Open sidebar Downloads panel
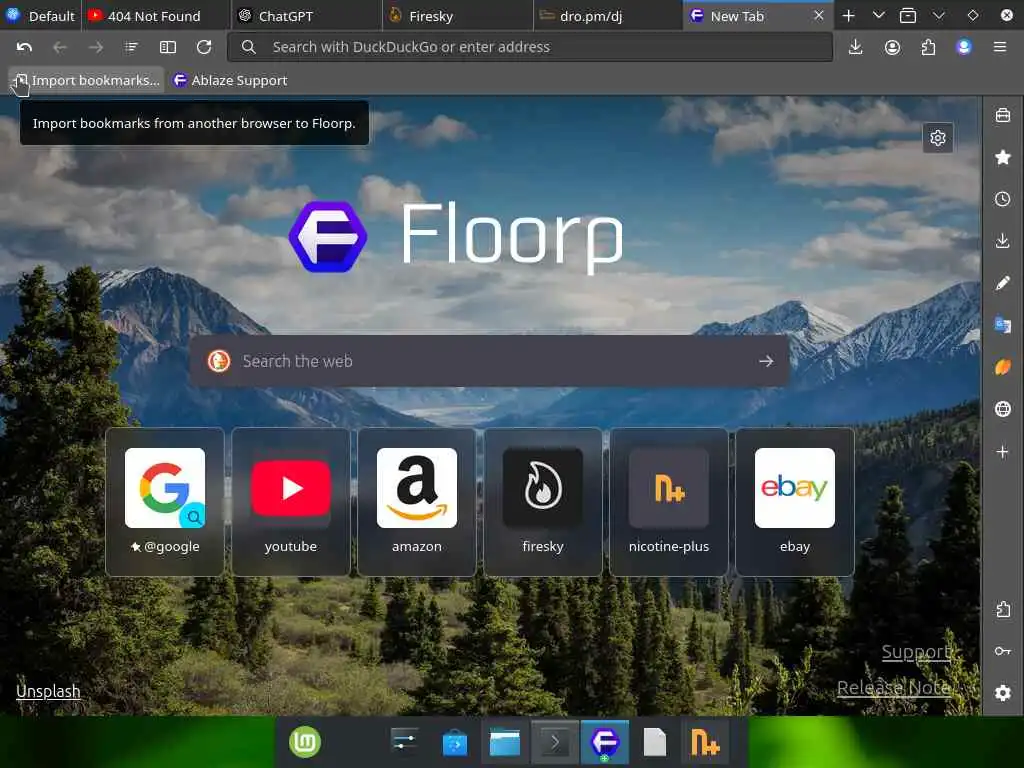The image size is (1024, 768). point(1003,241)
